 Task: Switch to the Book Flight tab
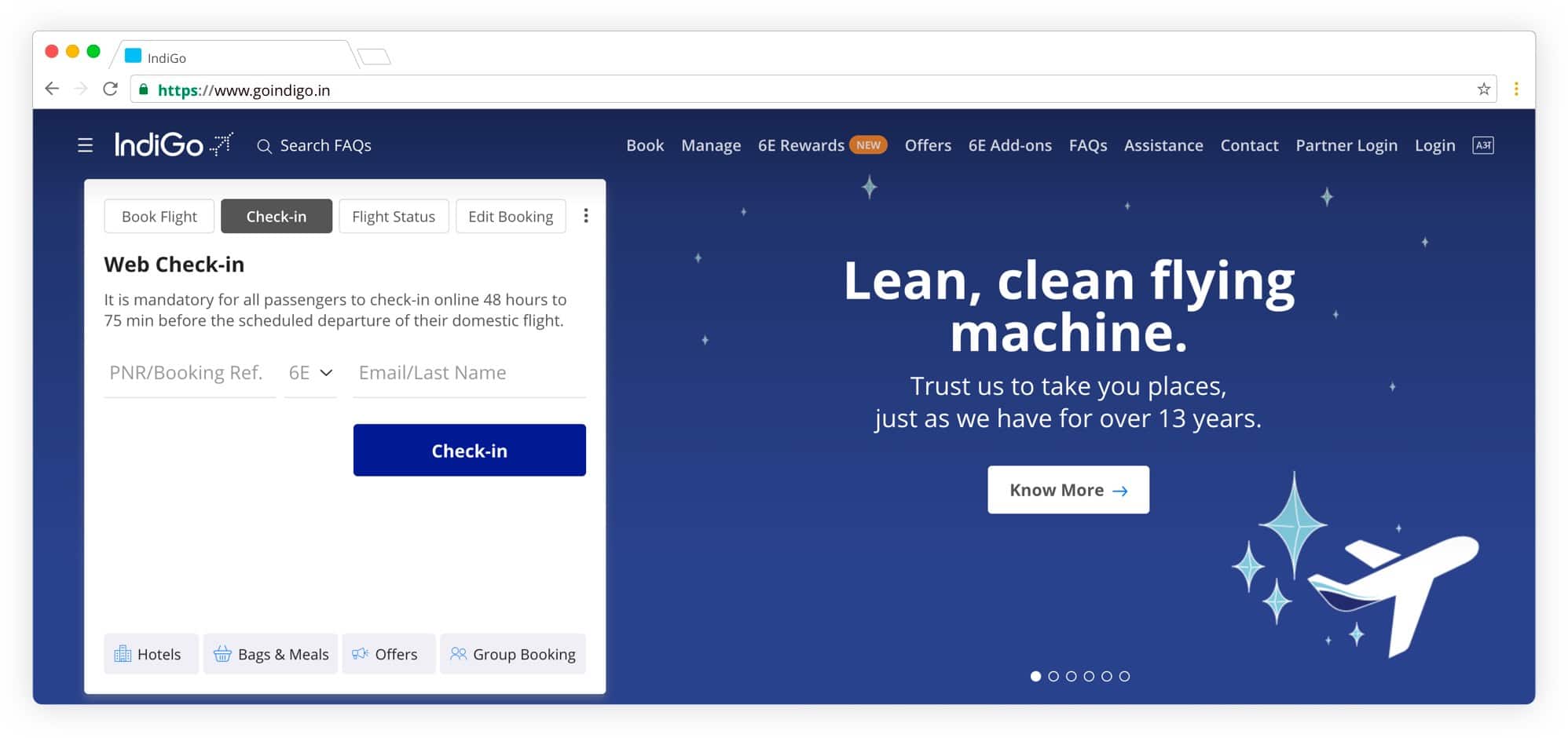pyautogui.click(x=159, y=217)
